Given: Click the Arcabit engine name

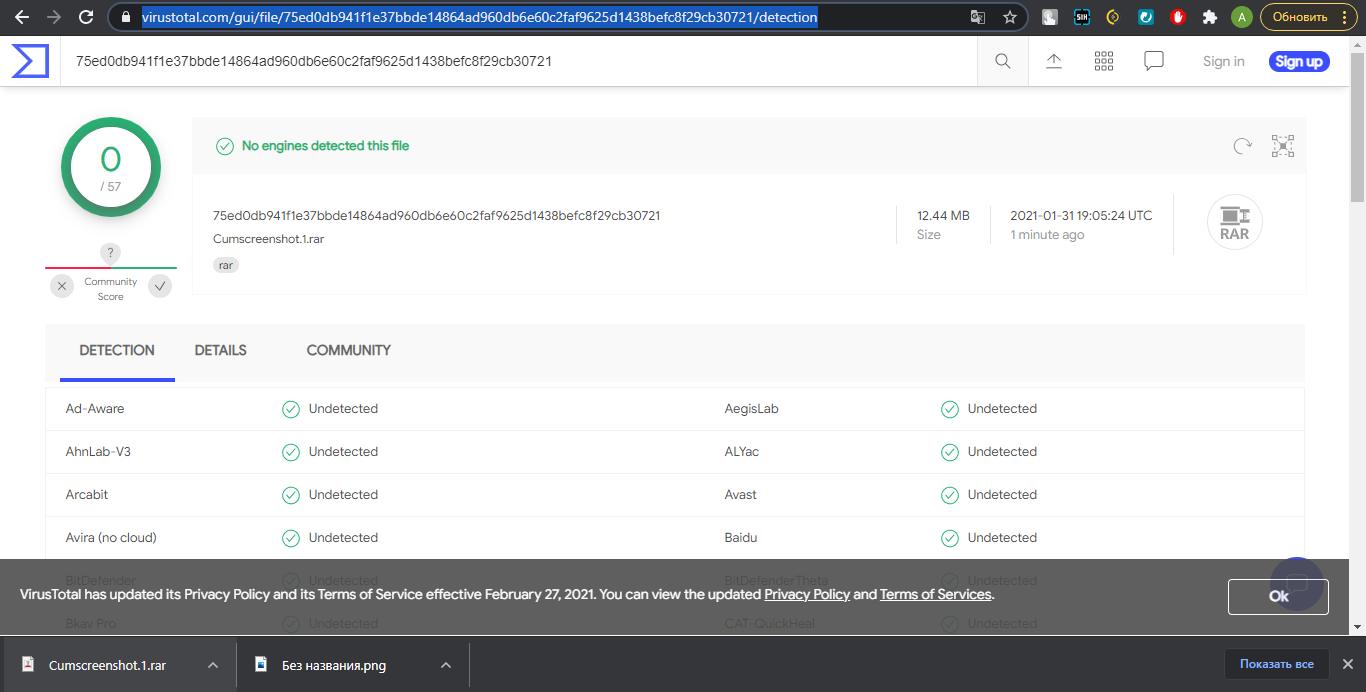Looking at the screenshot, I should point(87,494).
